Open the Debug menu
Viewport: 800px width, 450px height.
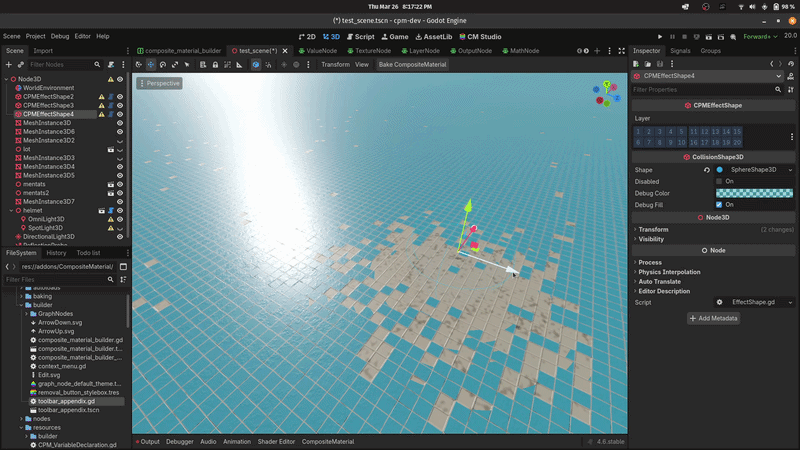pyautogui.click(x=61, y=36)
